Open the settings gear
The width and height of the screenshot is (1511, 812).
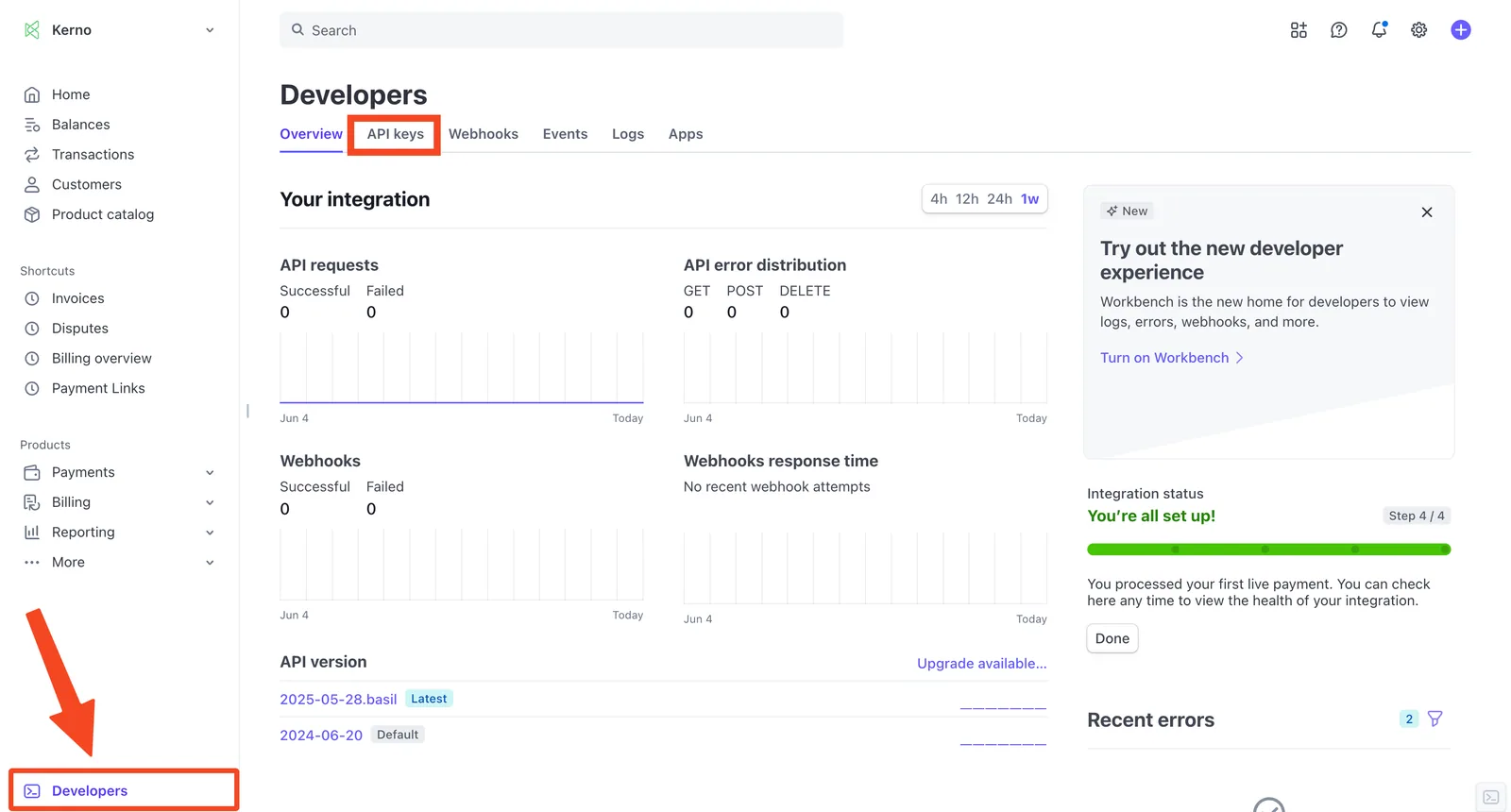coord(1418,30)
